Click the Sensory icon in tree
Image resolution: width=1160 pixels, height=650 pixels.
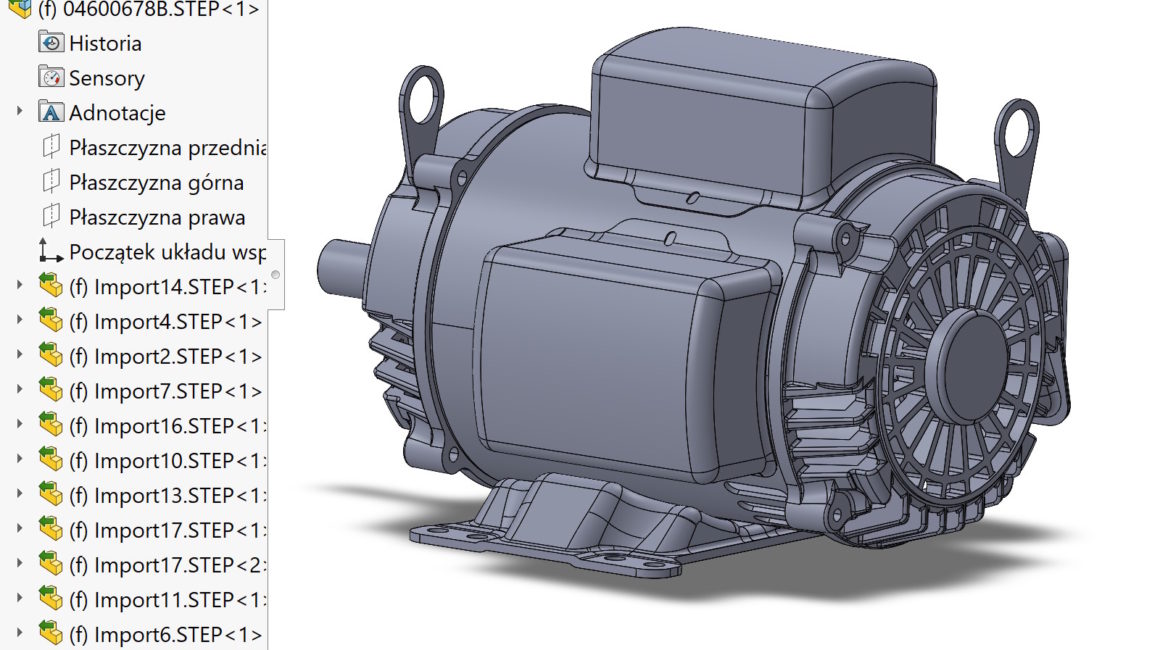click(50, 78)
